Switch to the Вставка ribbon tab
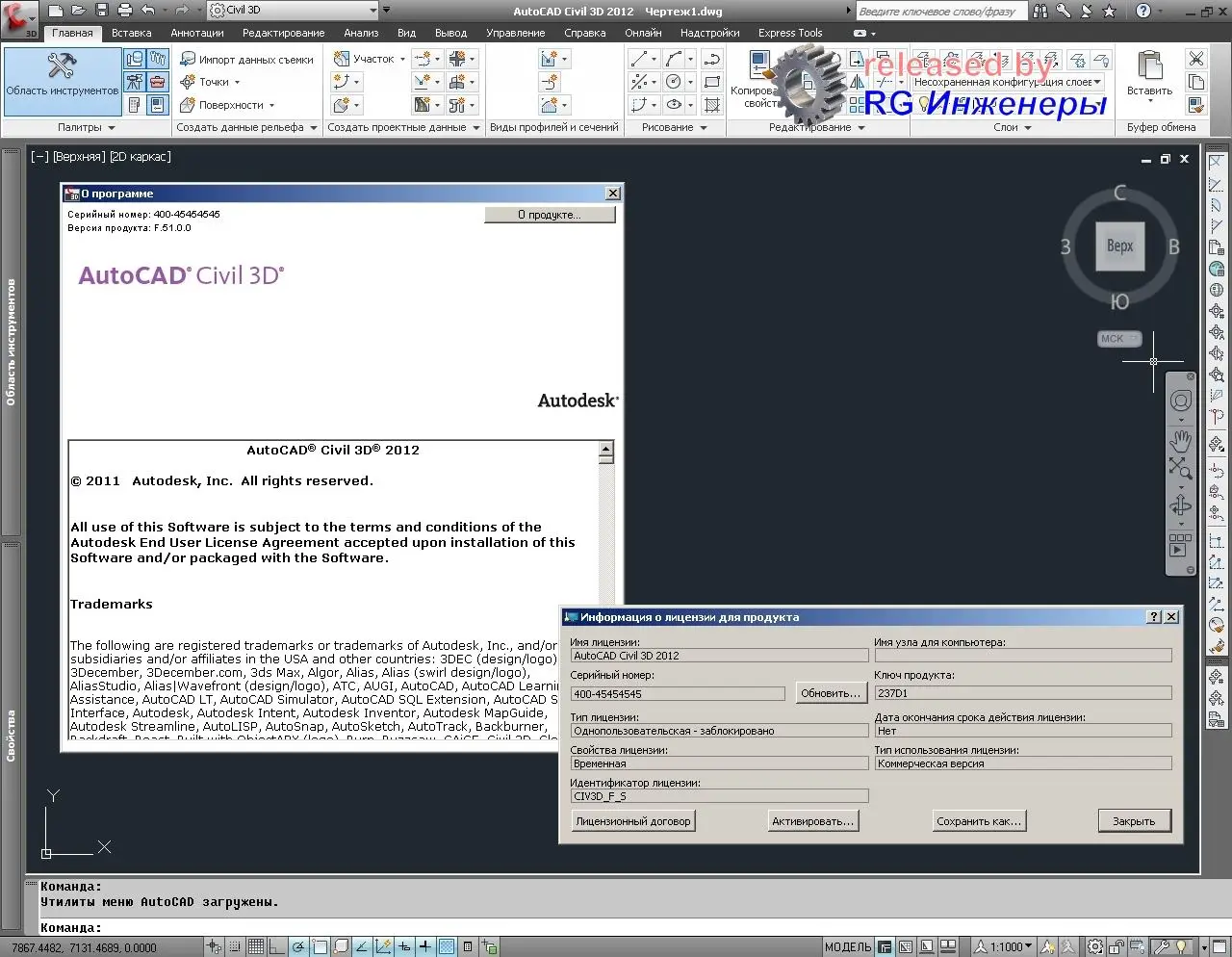Screen dimensions: 1232x957 132,33
